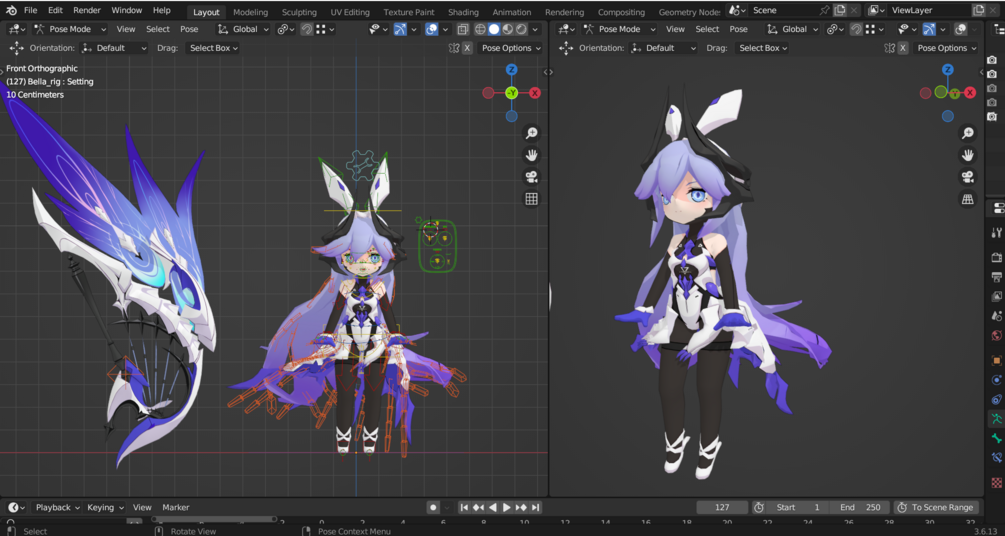The image size is (1005, 536).
Task: Open the Bone properties tab icon
Action: coord(997,439)
